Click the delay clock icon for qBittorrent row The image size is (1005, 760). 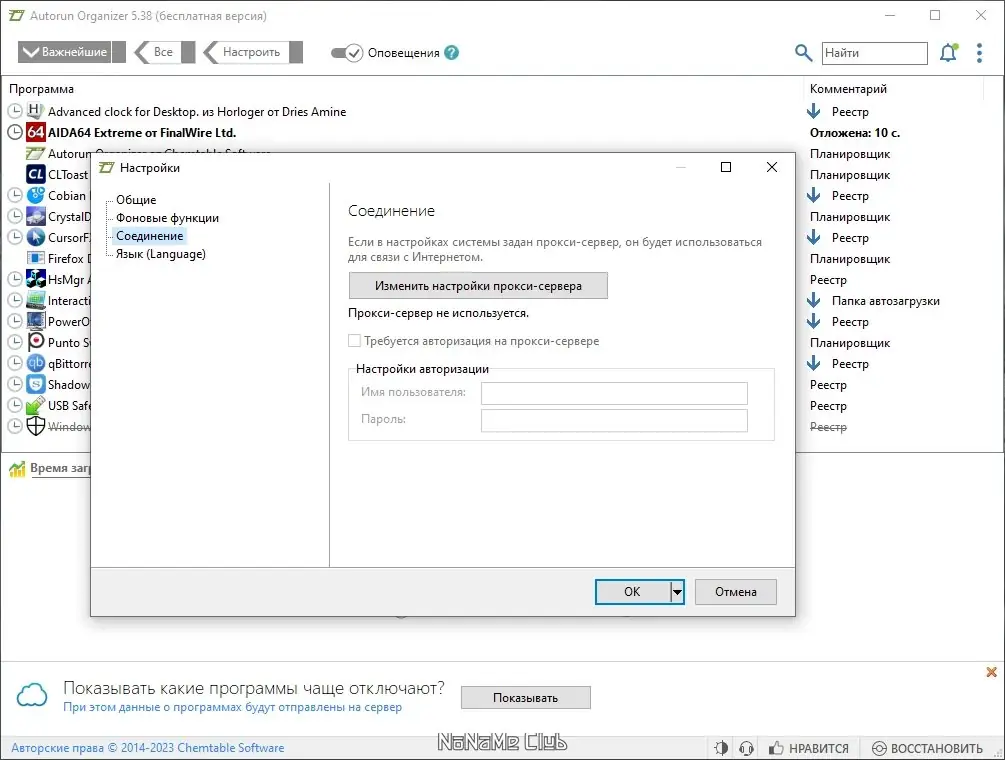pyautogui.click(x=15, y=363)
